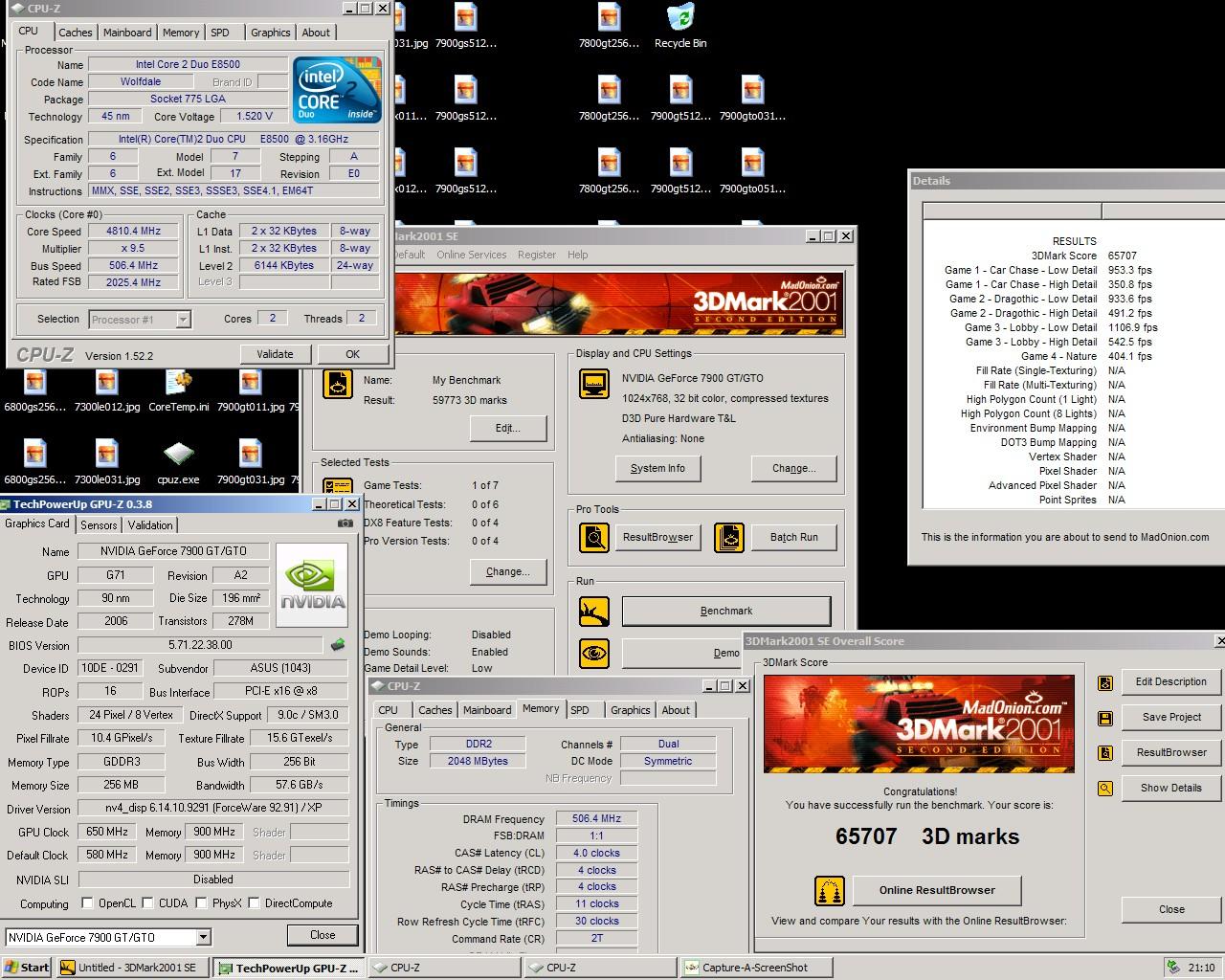The image size is (1225, 980).
Task: Click the 21:10 taskbar clock
Action: click(1201, 968)
